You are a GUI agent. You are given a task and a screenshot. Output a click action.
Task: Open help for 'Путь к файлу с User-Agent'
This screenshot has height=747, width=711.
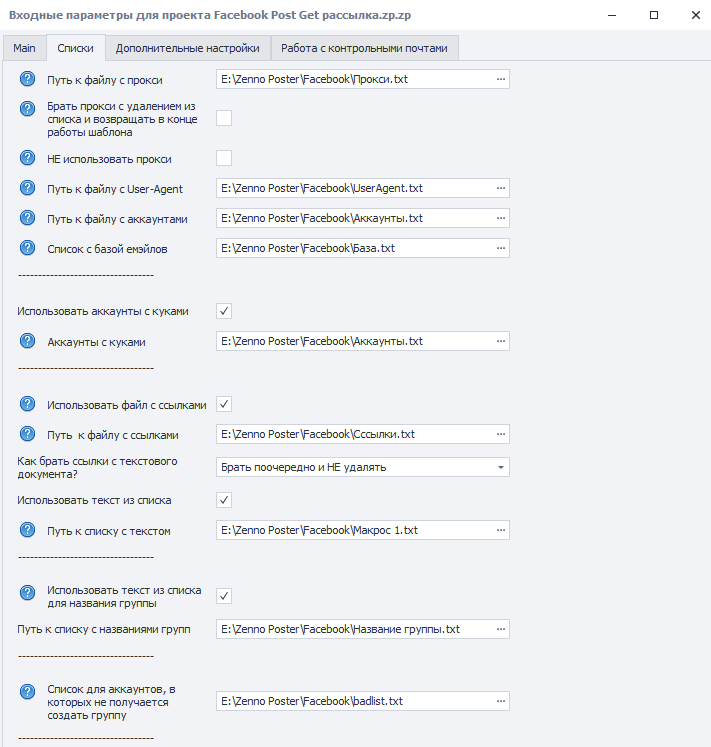click(27, 188)
